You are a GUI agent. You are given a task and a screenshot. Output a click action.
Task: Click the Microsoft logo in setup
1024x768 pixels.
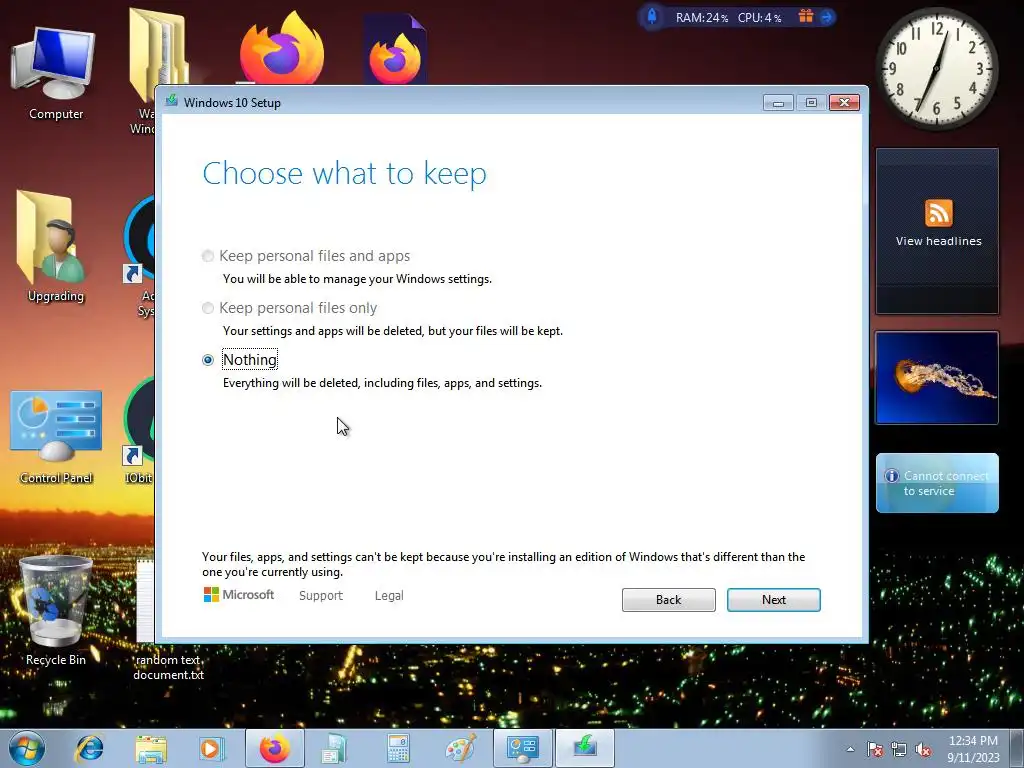pyautogui.click(x=238, y=594)
